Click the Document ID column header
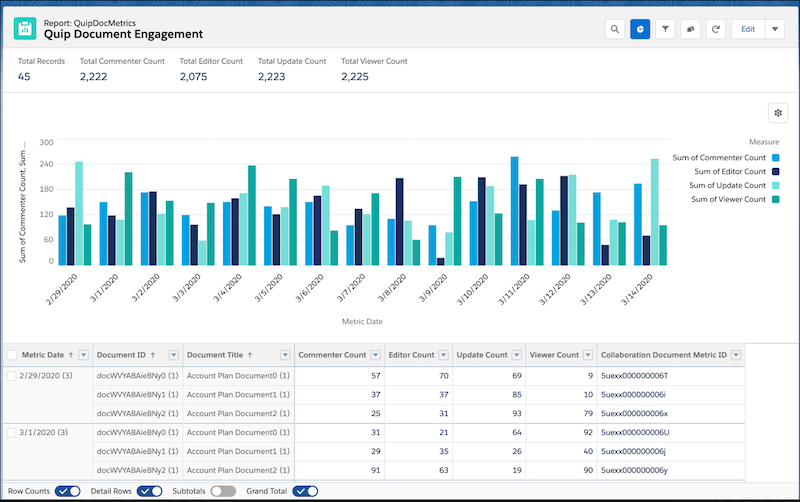Viewport: 800px width, 502px height. pos(121,355)
